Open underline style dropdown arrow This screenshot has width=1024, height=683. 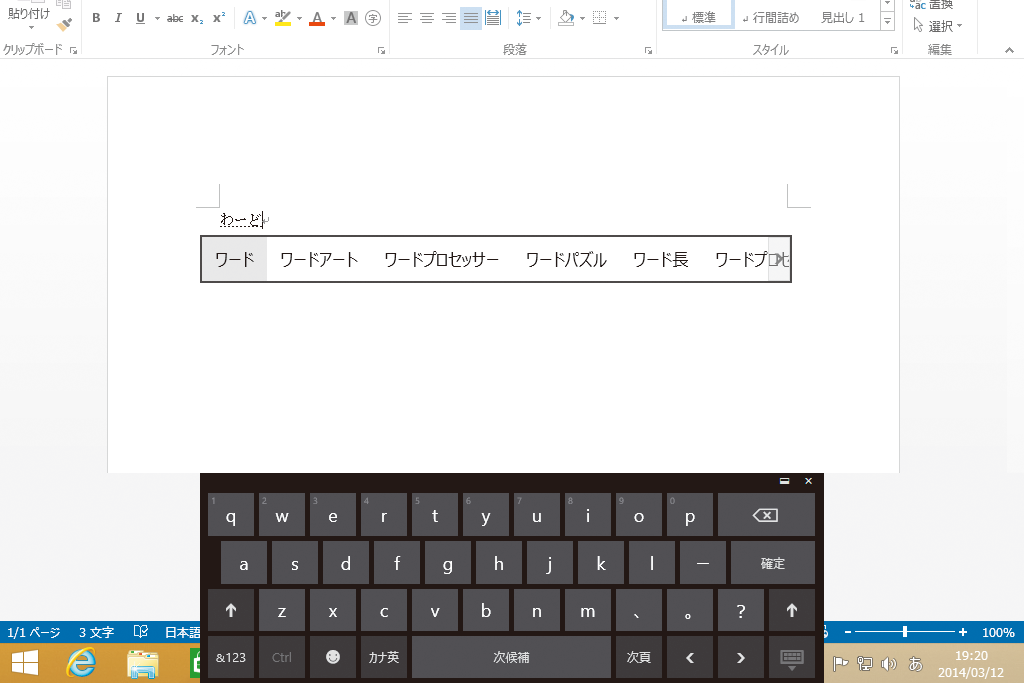coord(157,18)
